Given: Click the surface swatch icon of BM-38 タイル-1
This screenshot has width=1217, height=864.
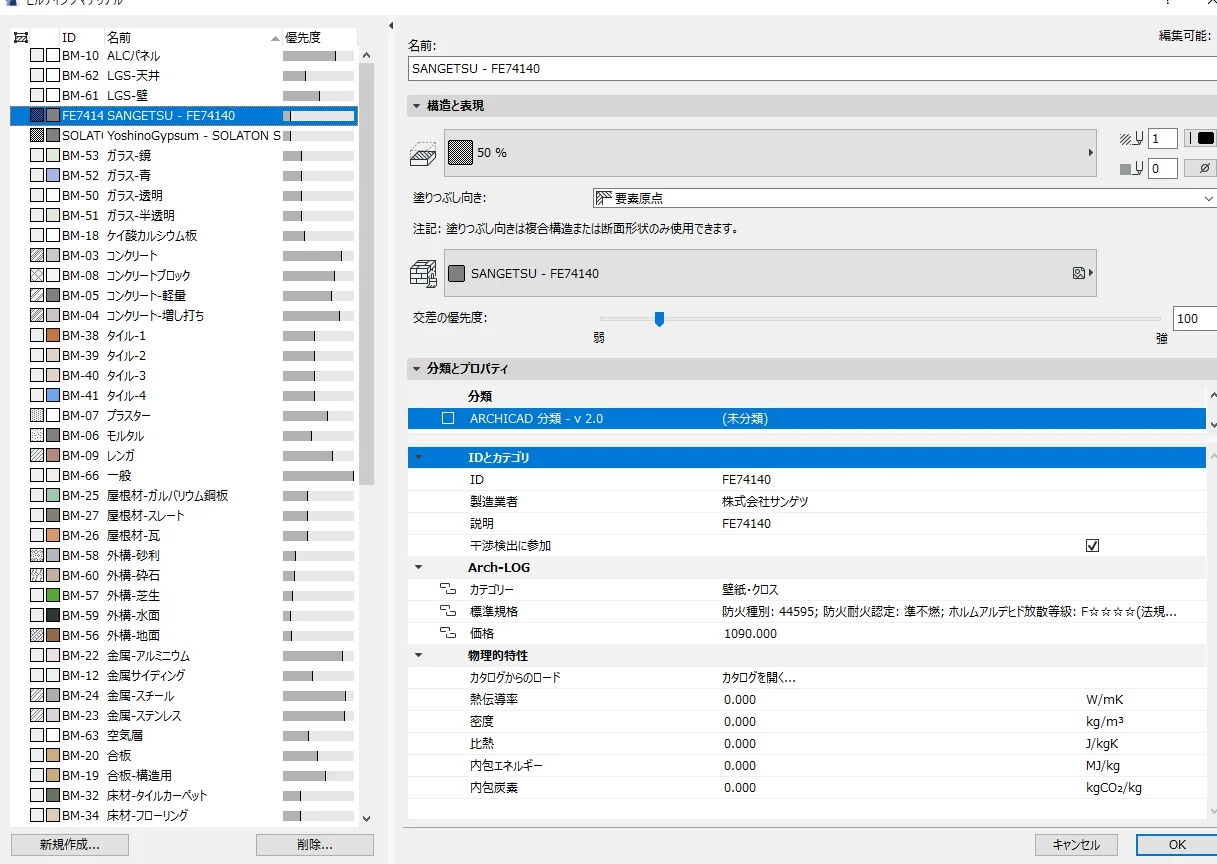Looking at the screenshot, I should (53, 336).
